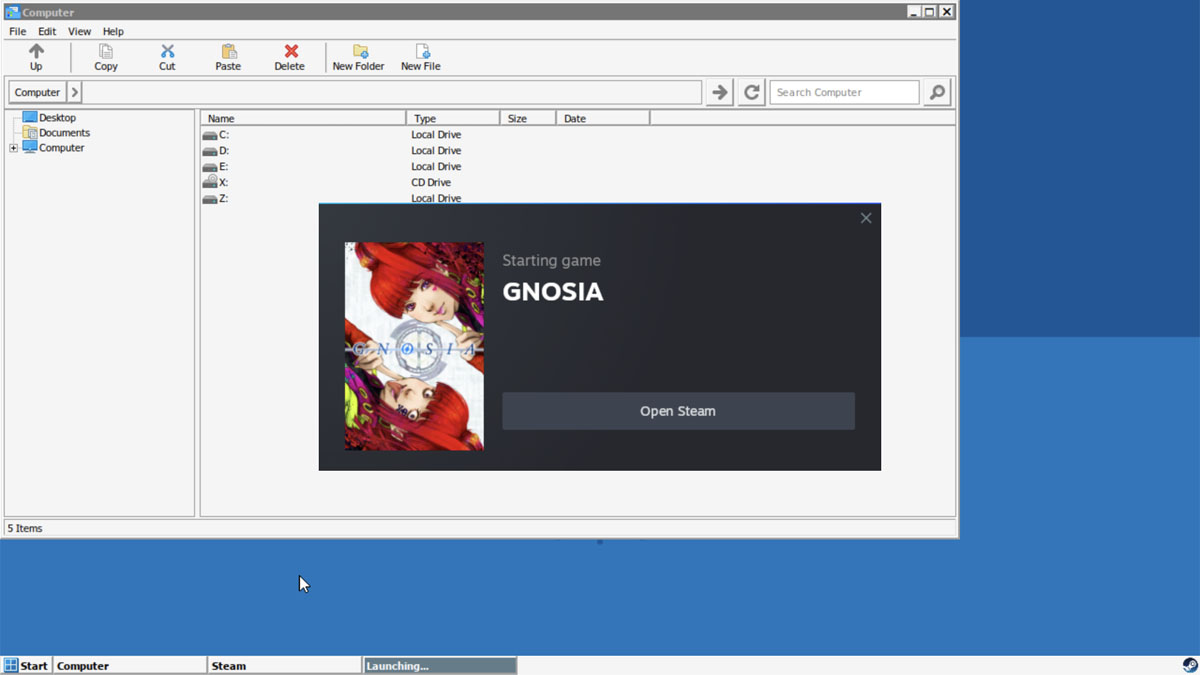Viewport: 1200px width, 675px height.
Task: Open the Steam tray icon
Action: 1190,665
